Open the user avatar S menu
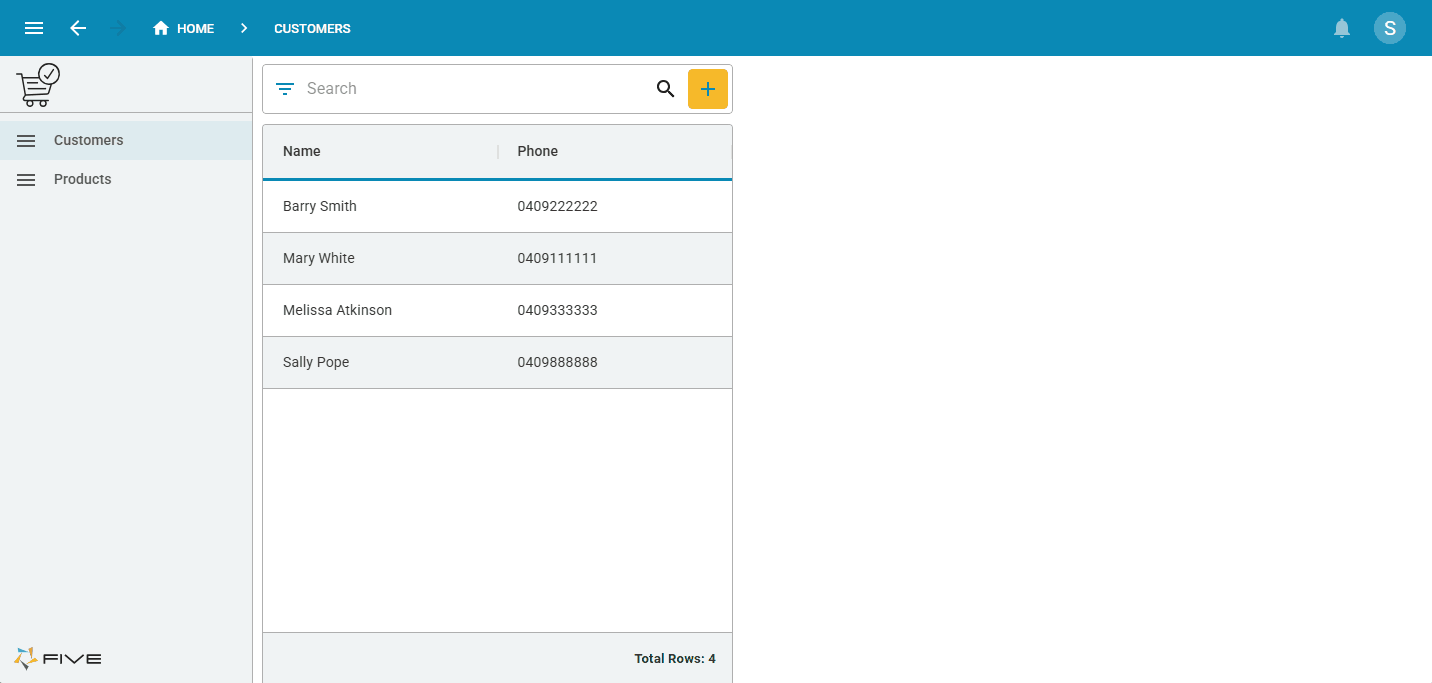The width and height of the screenshot is (1432, 683). tap(1389, 28)
